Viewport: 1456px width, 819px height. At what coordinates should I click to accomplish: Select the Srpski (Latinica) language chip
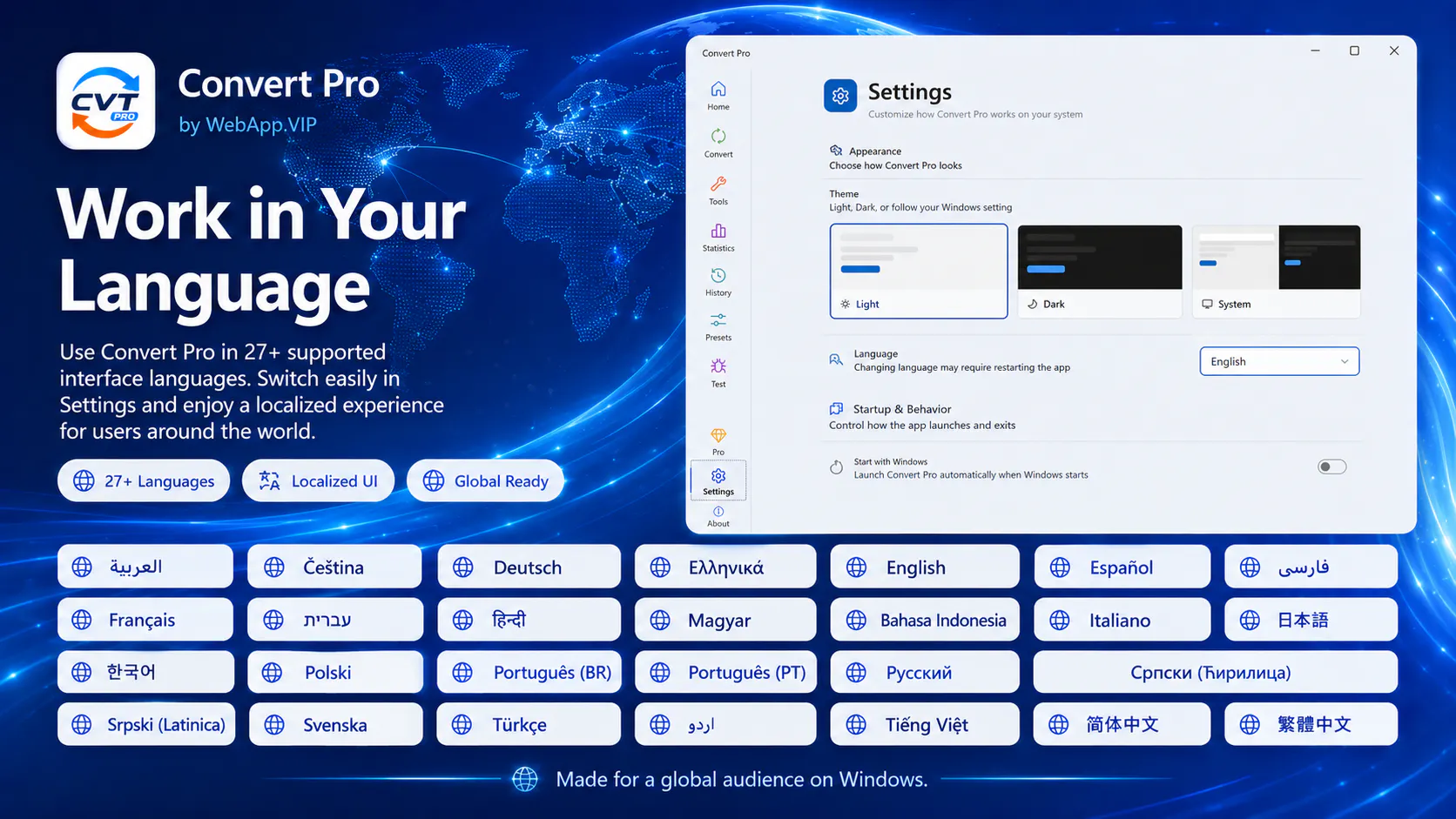[146, 724]
